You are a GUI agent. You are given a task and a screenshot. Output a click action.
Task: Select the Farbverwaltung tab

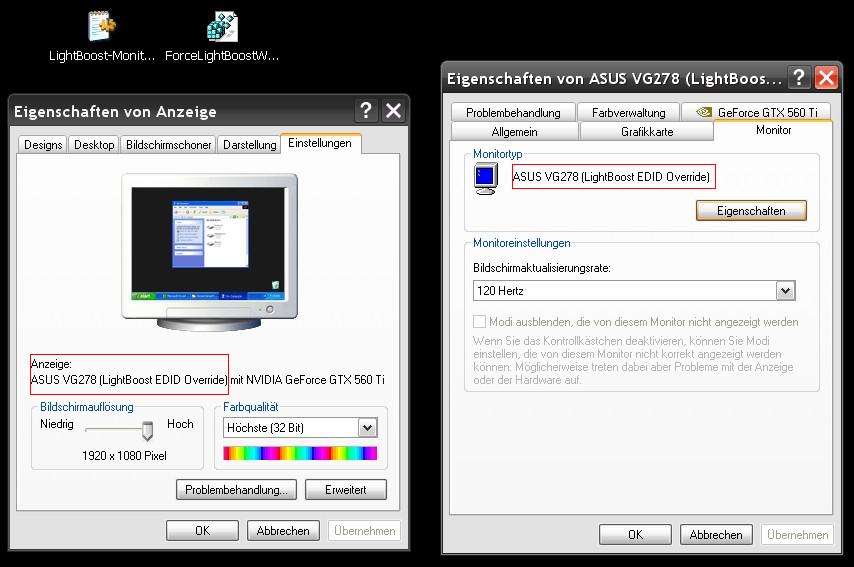point(629,113)
